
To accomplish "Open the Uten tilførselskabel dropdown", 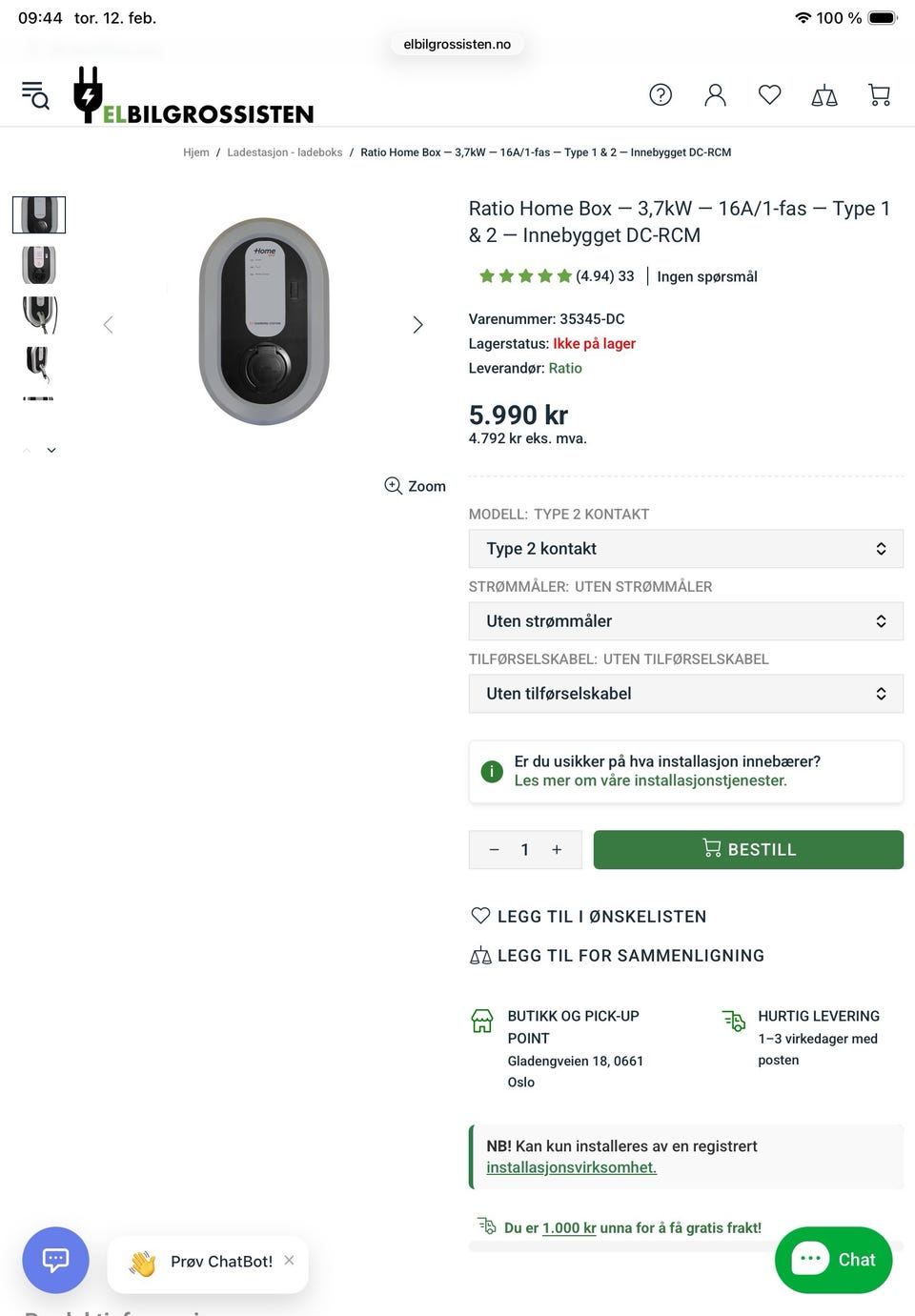I will pyautogui.click(x=685, y=694).
